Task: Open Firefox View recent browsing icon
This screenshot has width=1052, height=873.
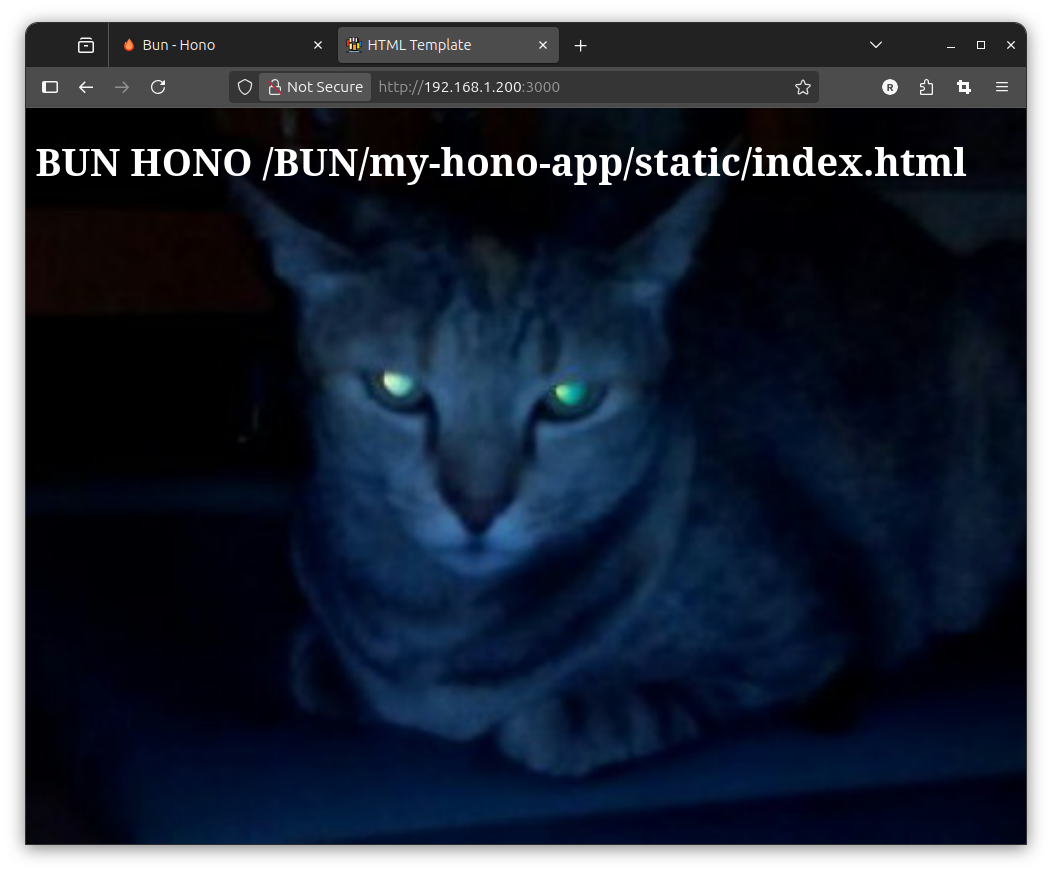Action: point(86,45)
